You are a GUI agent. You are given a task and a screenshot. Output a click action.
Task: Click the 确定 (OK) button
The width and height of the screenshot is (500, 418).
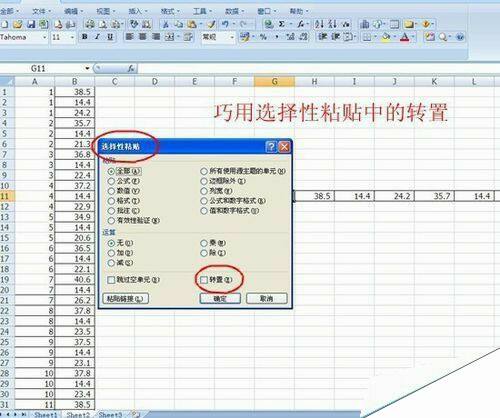(220, 299)
